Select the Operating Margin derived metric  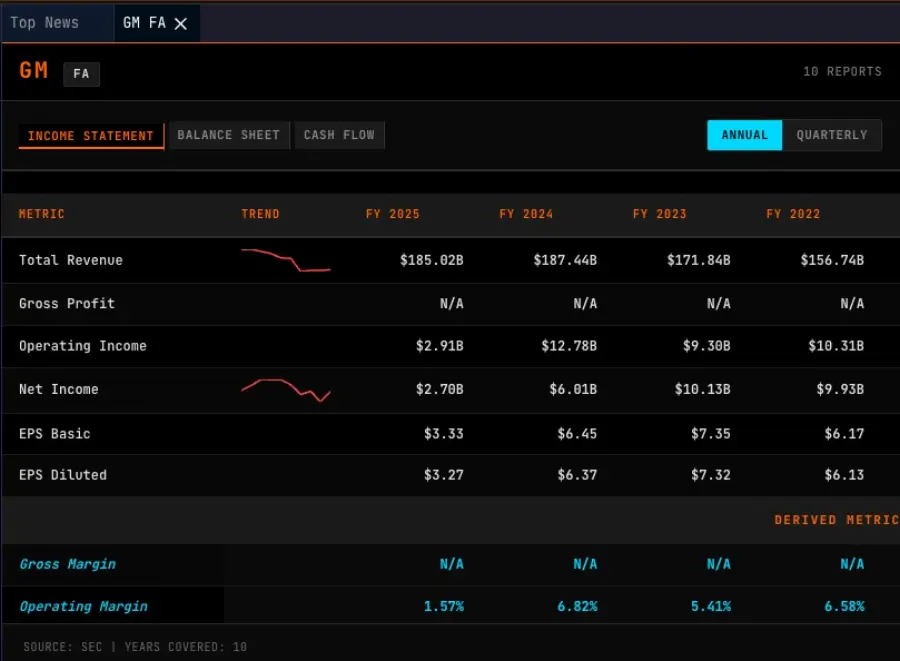pos(83,606)
